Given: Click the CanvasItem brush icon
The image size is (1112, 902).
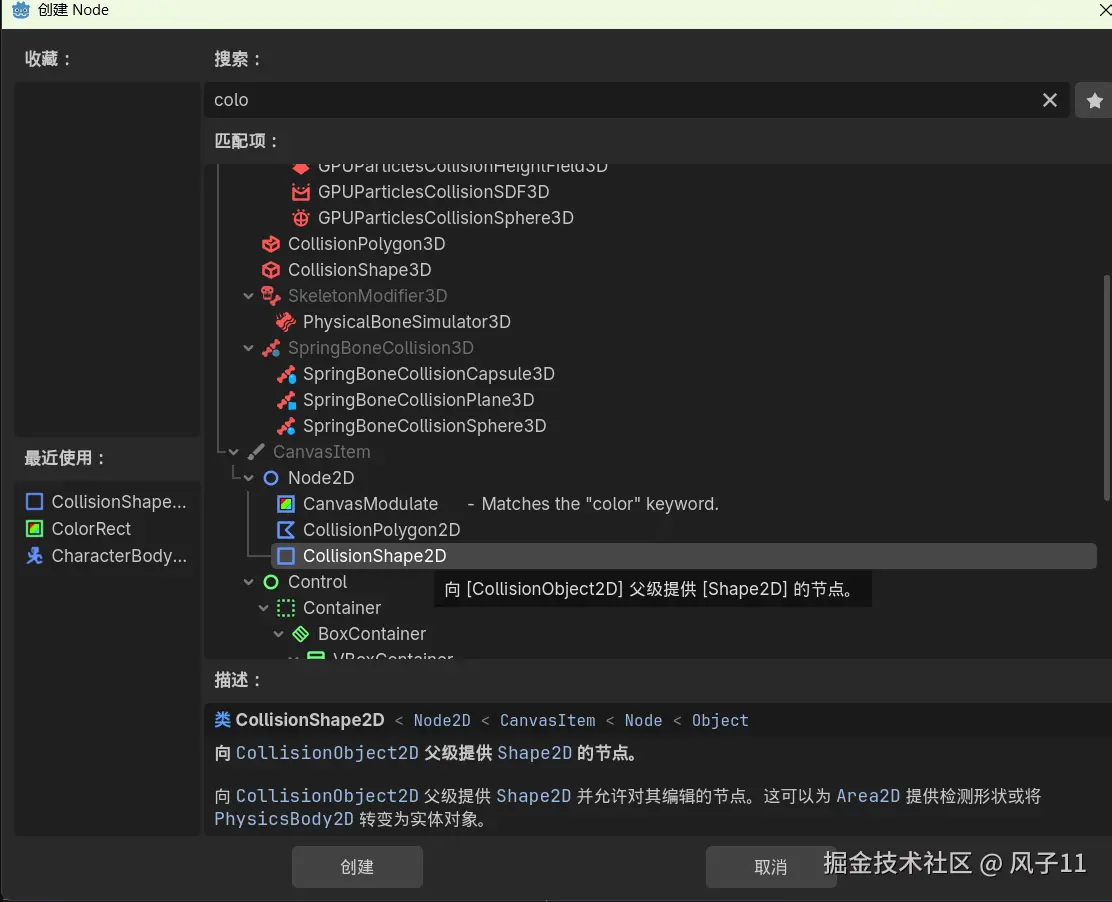Looking at the screenshot, I should 256,452.
